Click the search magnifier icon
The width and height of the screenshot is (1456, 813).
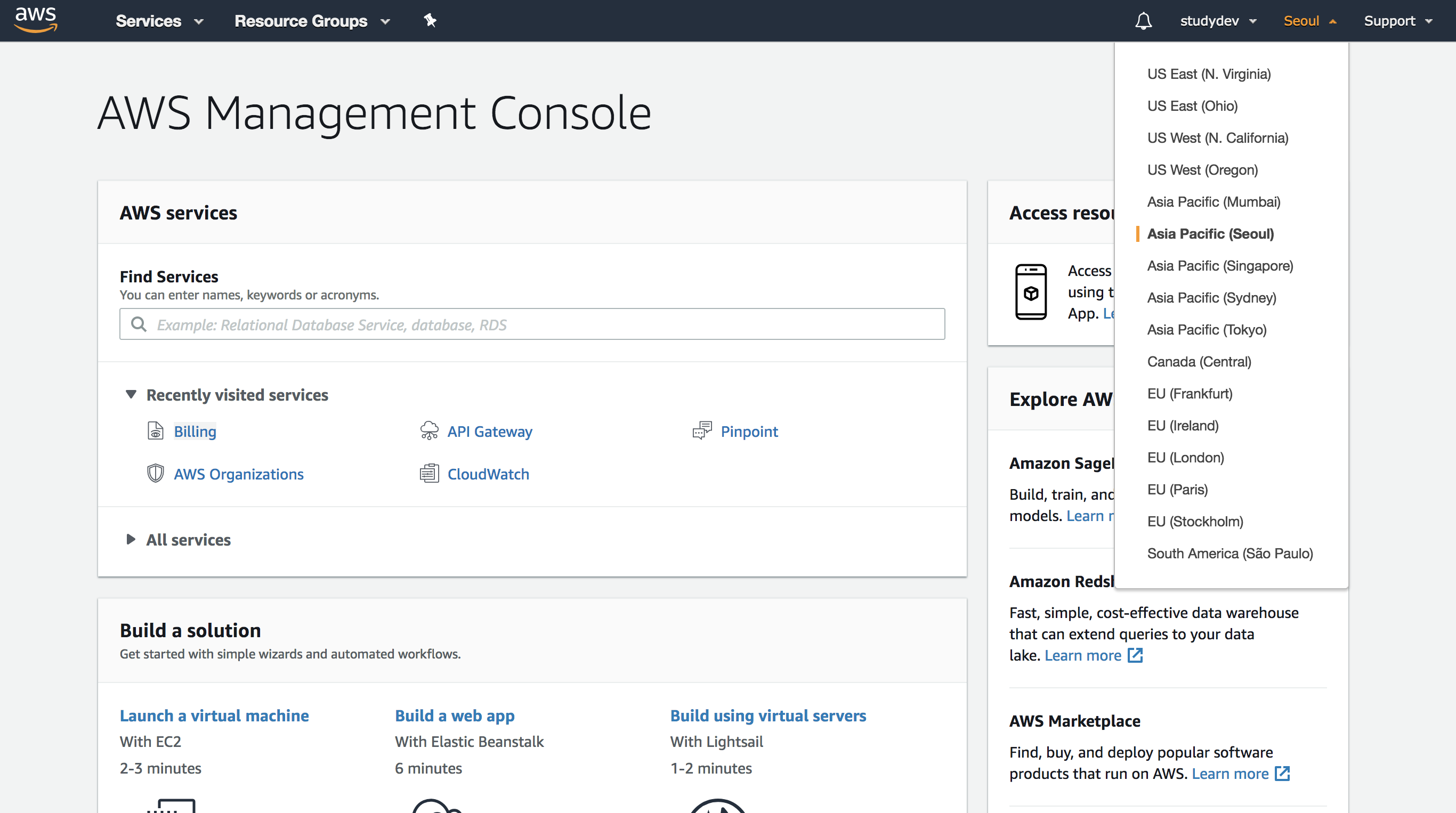point(139,324)
